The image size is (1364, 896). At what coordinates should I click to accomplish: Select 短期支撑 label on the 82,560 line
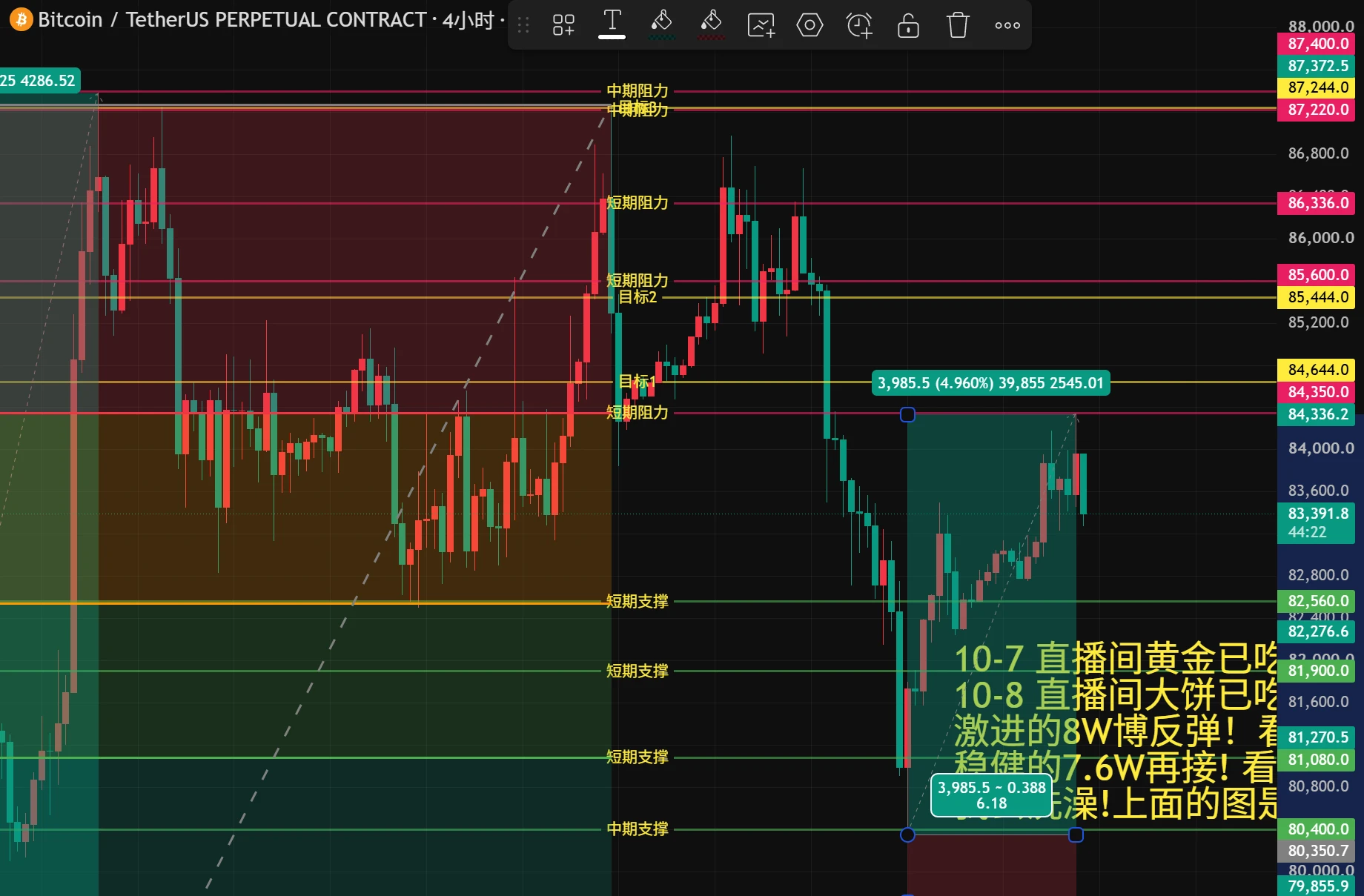[638, 601]
